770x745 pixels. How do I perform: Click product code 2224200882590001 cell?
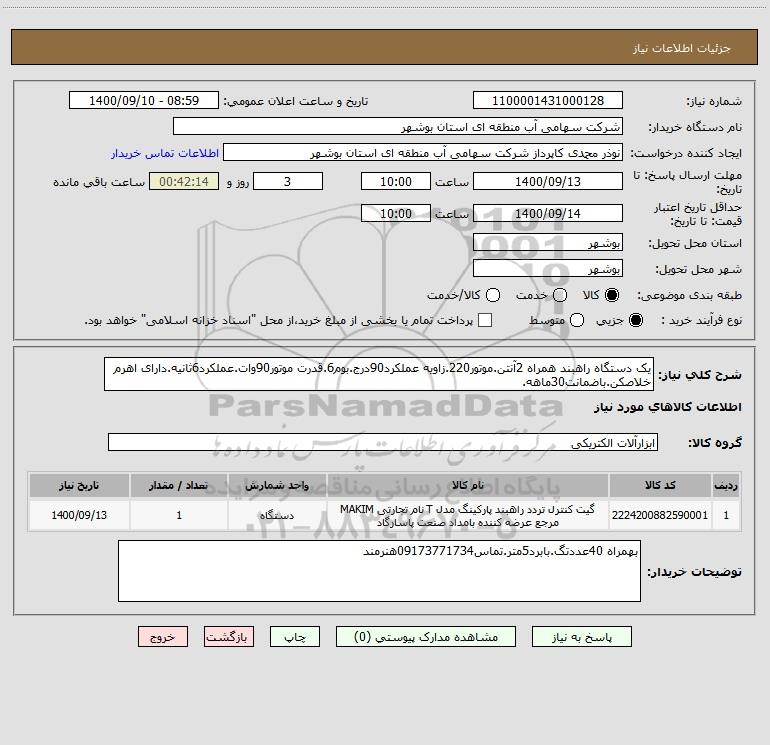660,515
